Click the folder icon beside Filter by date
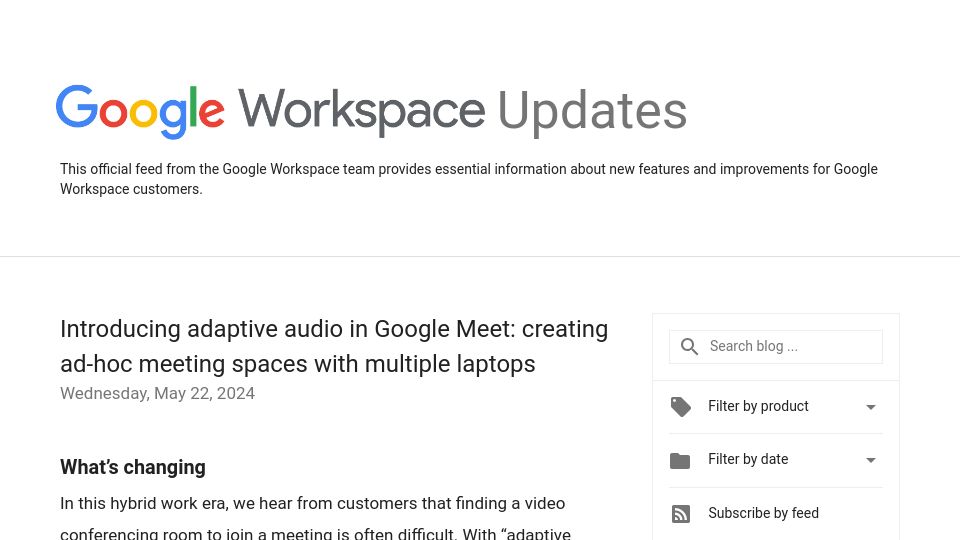 tap(680, 460)
